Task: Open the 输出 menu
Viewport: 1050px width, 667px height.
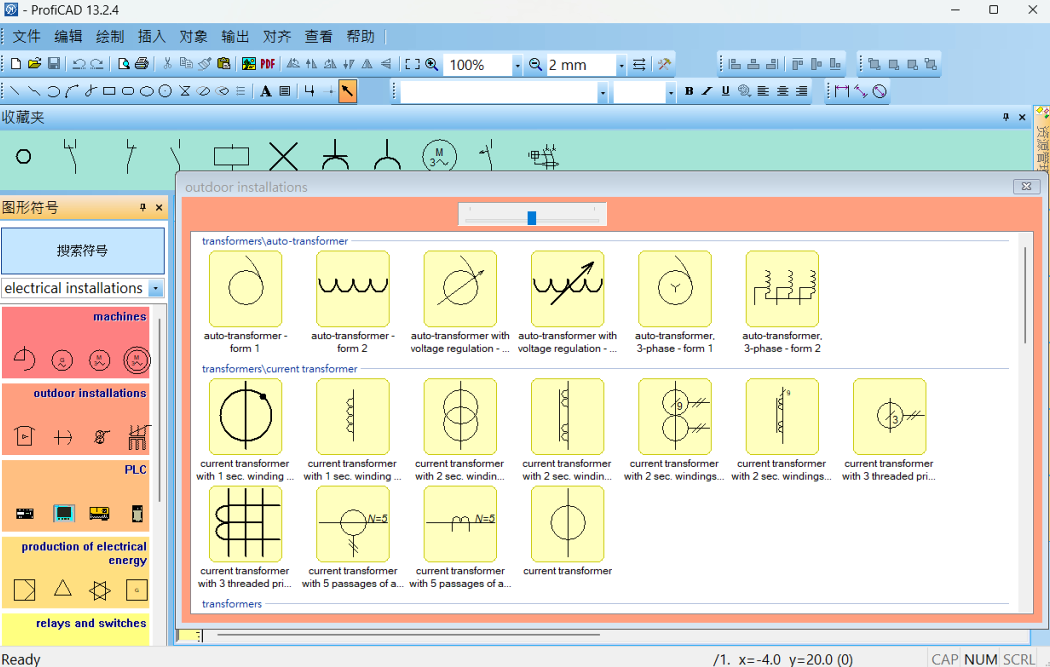Action: [235, 37]
